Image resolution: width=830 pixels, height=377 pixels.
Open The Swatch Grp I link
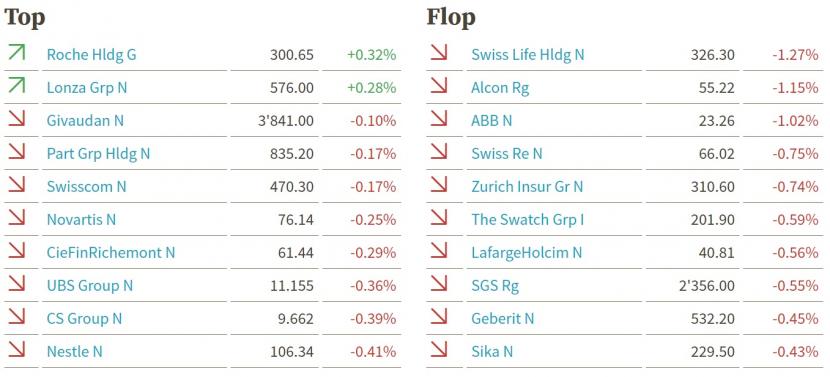tap(528, 219)
